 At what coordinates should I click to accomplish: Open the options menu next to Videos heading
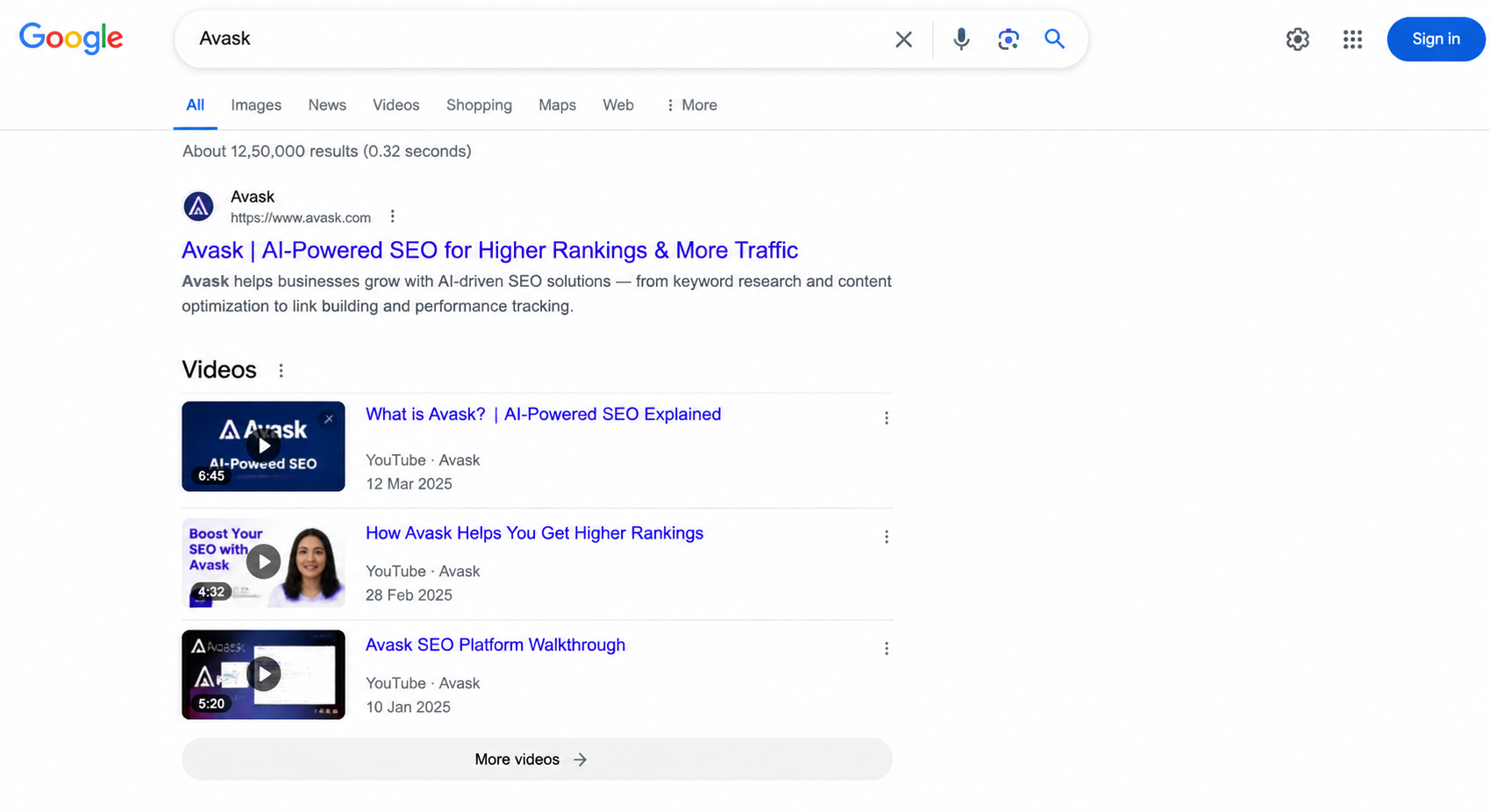coord(281,371)
